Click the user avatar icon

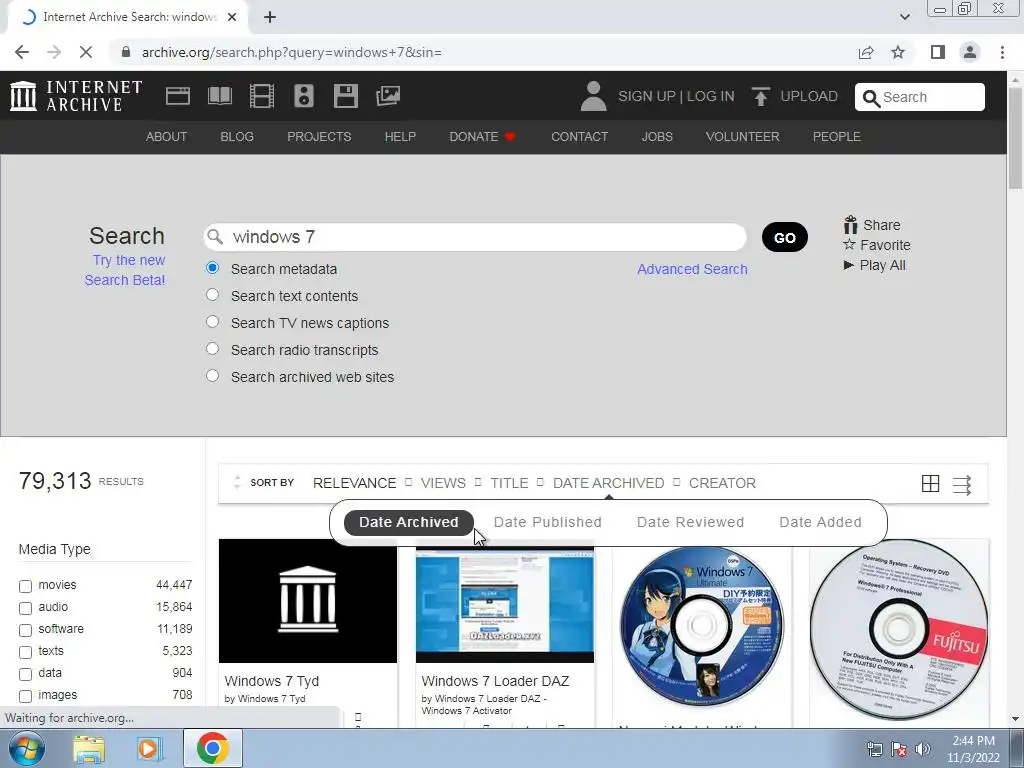pyautogui.click(x=593, y=96)
